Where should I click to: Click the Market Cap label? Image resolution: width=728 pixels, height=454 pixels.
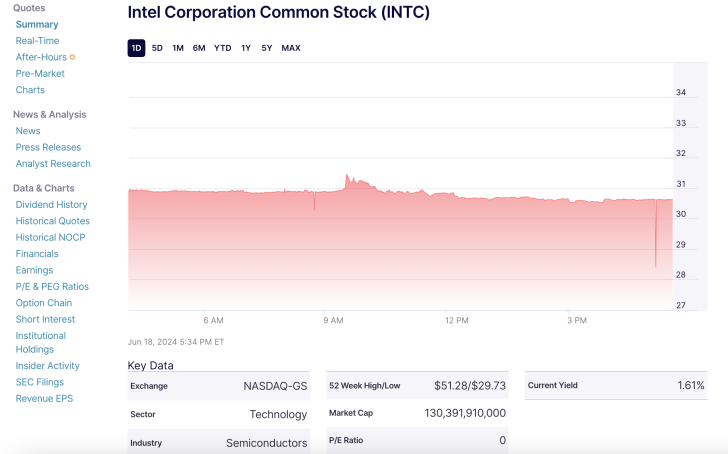tap(351, 413)
